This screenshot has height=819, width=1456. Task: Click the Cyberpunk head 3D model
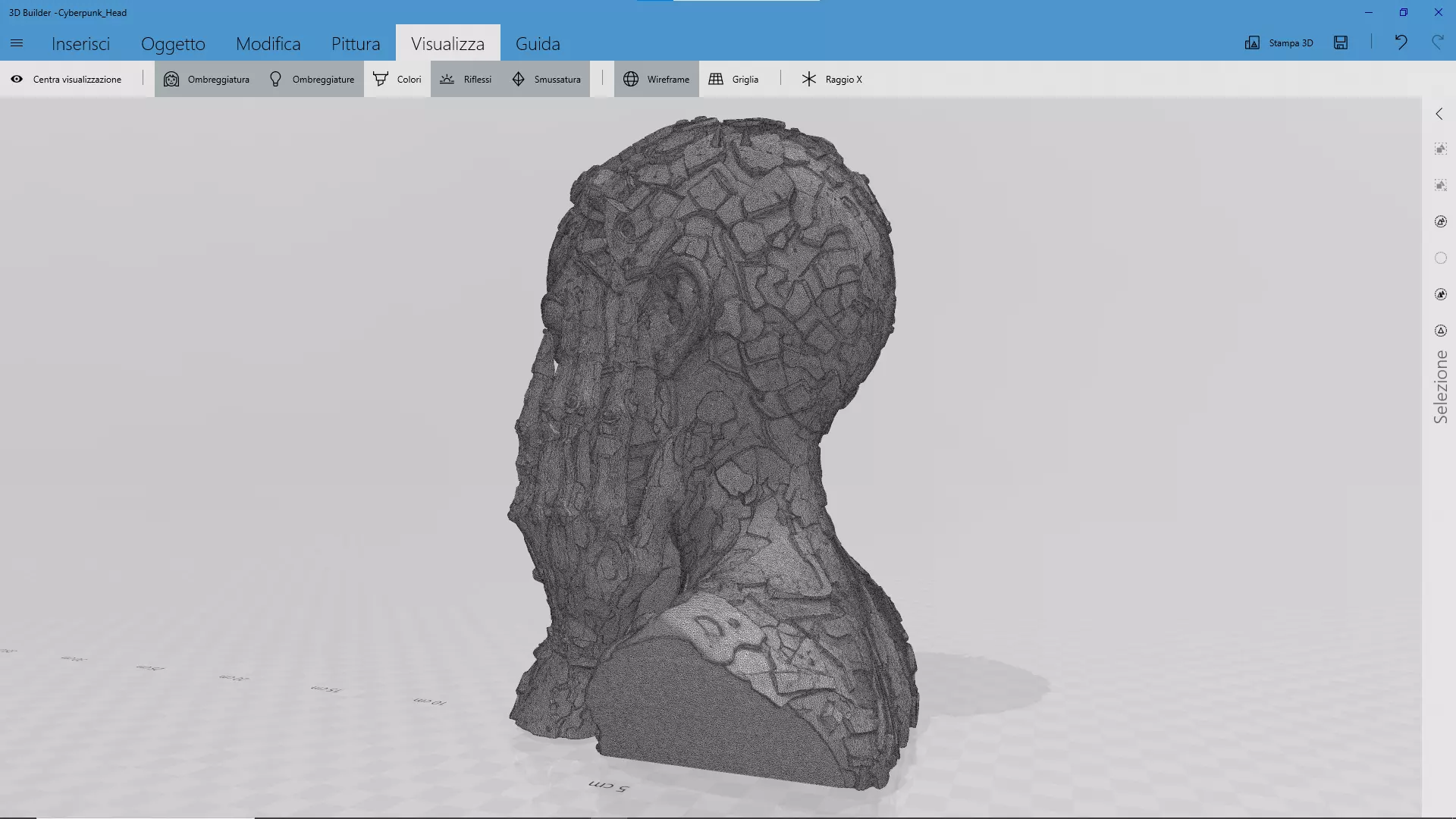(713, 455)
